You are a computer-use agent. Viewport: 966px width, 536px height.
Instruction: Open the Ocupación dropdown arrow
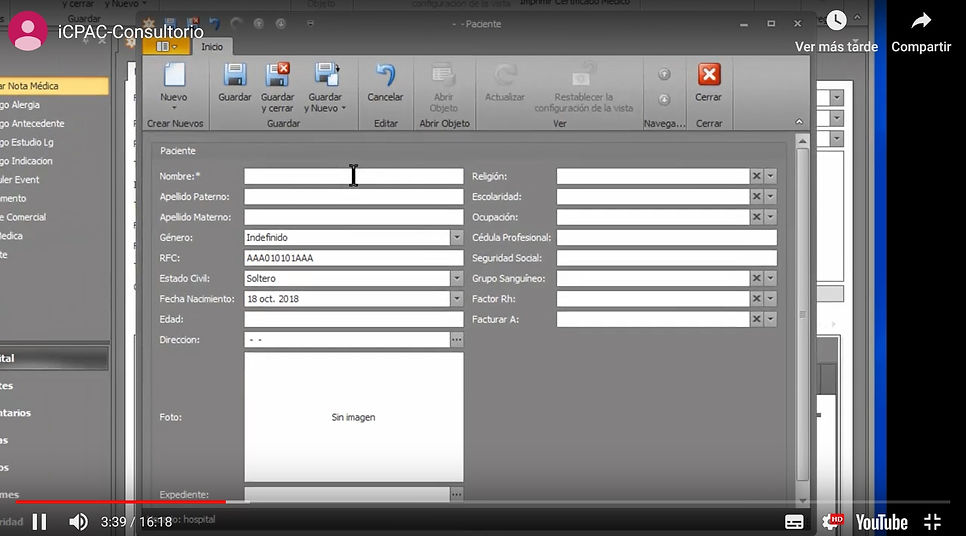click(770, 217)
